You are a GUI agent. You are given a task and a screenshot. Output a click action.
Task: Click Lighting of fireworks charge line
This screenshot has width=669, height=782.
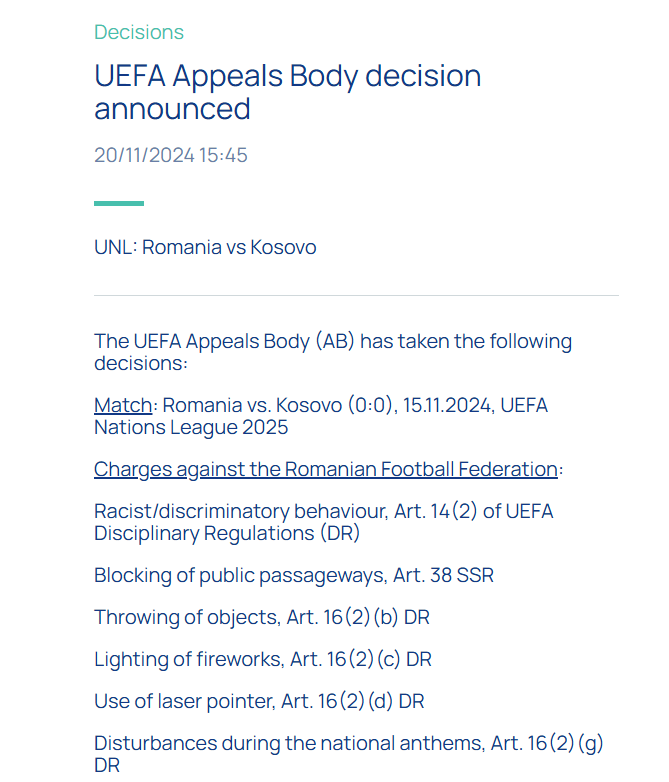(x=263, y=659)
